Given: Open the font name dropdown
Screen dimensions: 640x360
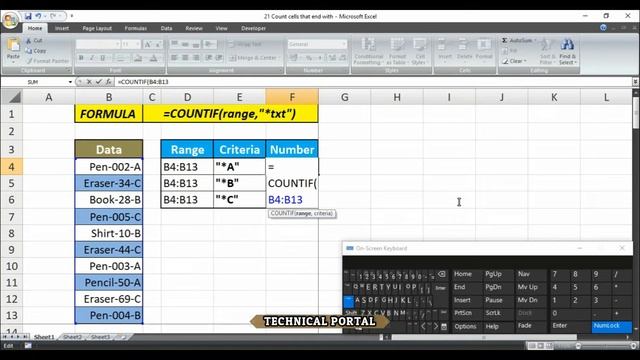Looking at the screenshot, I should (118, 44).
